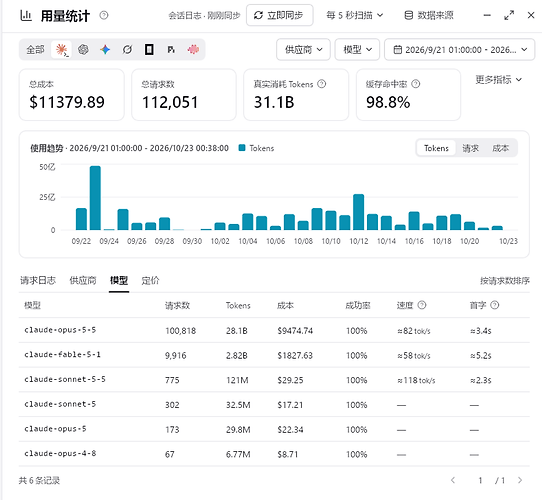Minimize the usage statistics window

pyautogui.click(x=487, y=15)
